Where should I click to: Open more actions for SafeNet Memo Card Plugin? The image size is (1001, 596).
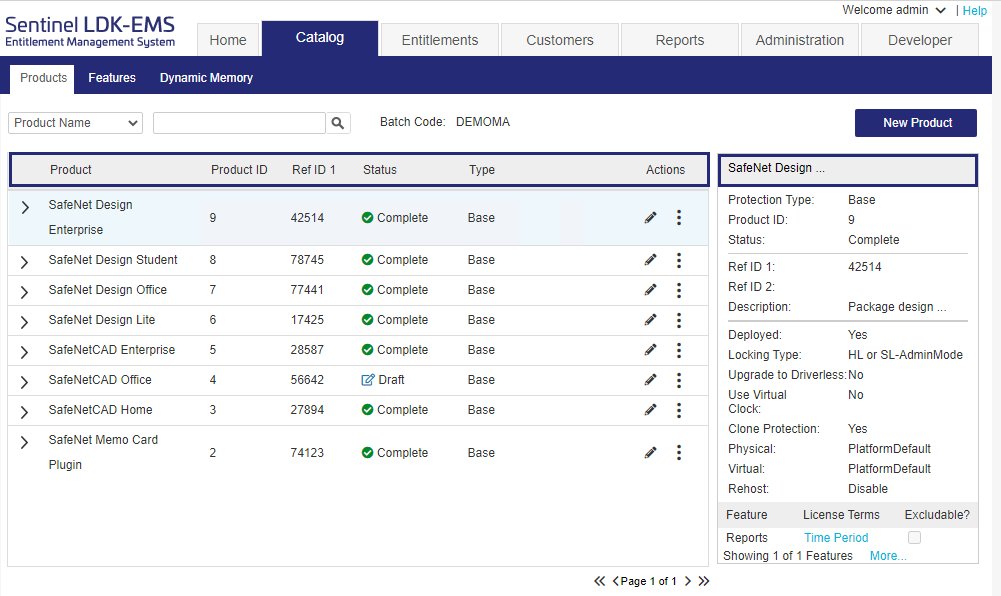pos(679,453)
